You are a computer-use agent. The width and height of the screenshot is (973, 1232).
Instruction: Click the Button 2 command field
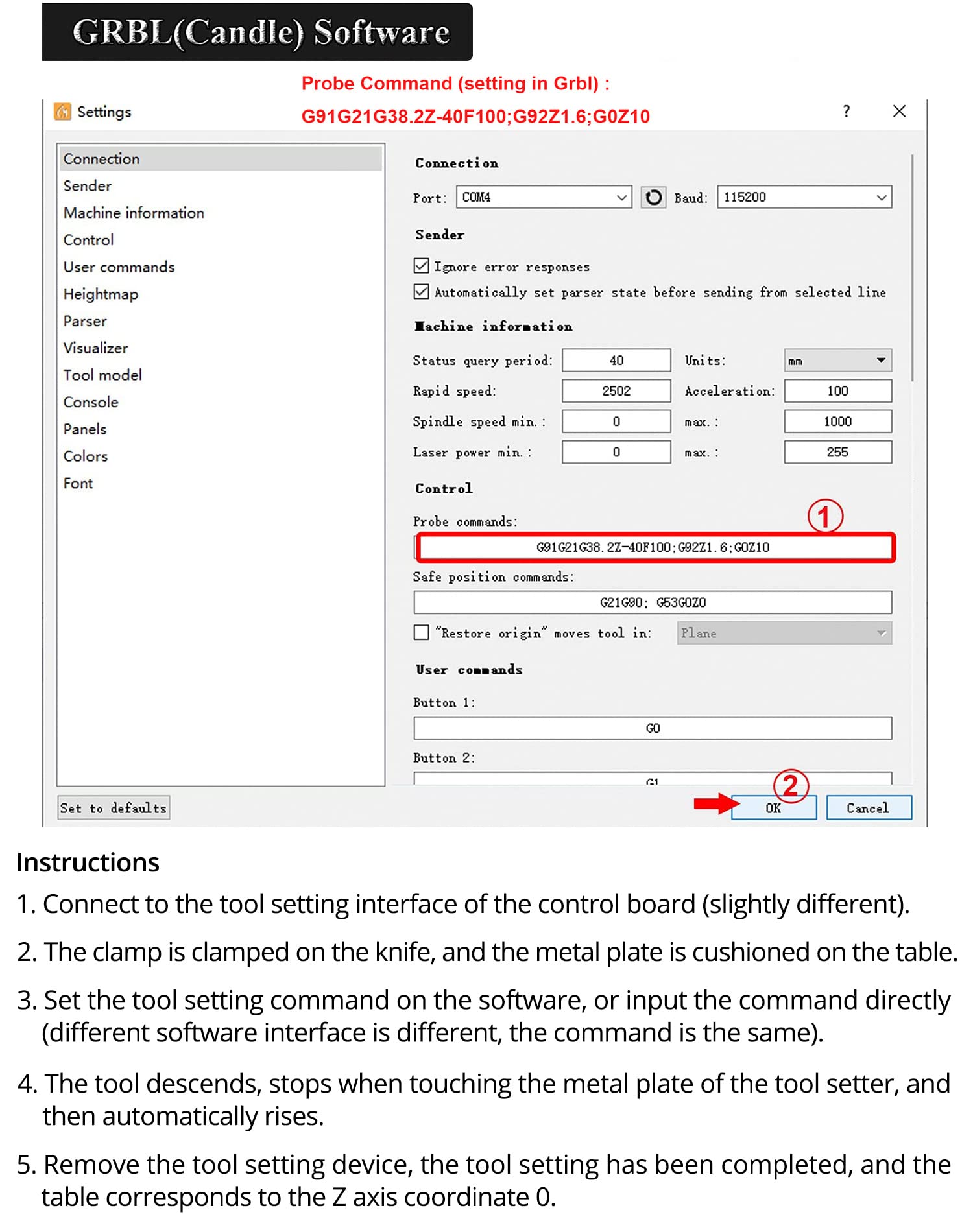pyautogui.click(x=653, y=779)
